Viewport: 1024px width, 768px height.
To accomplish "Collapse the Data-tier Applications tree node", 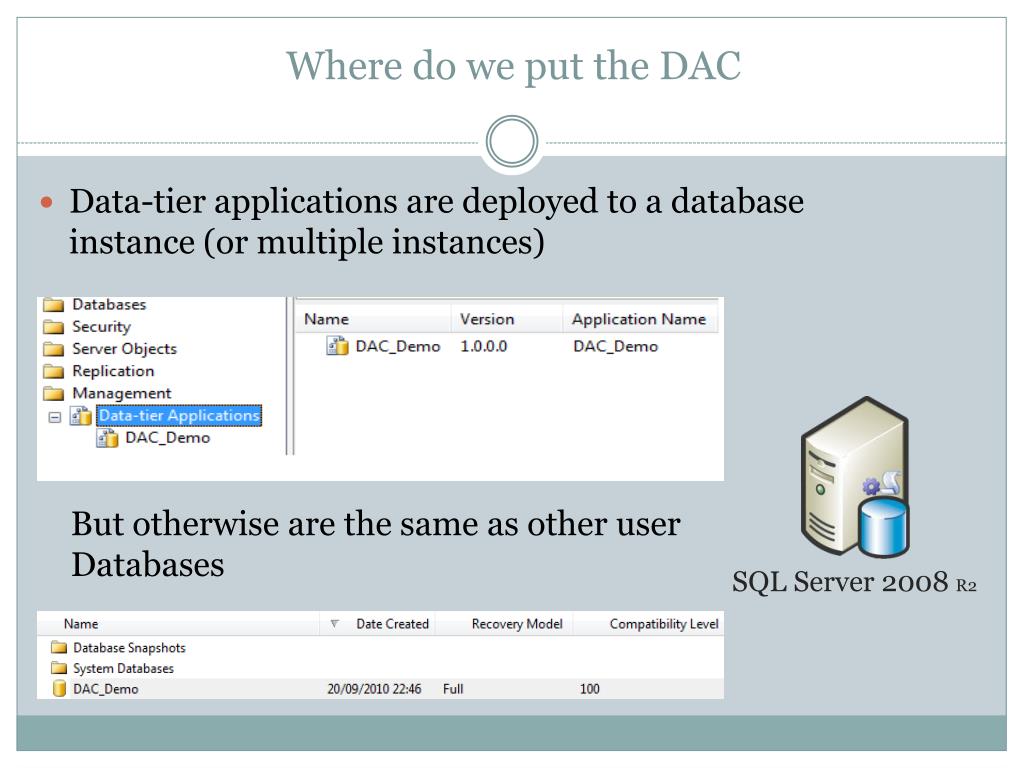I will (x=55, y=417).
